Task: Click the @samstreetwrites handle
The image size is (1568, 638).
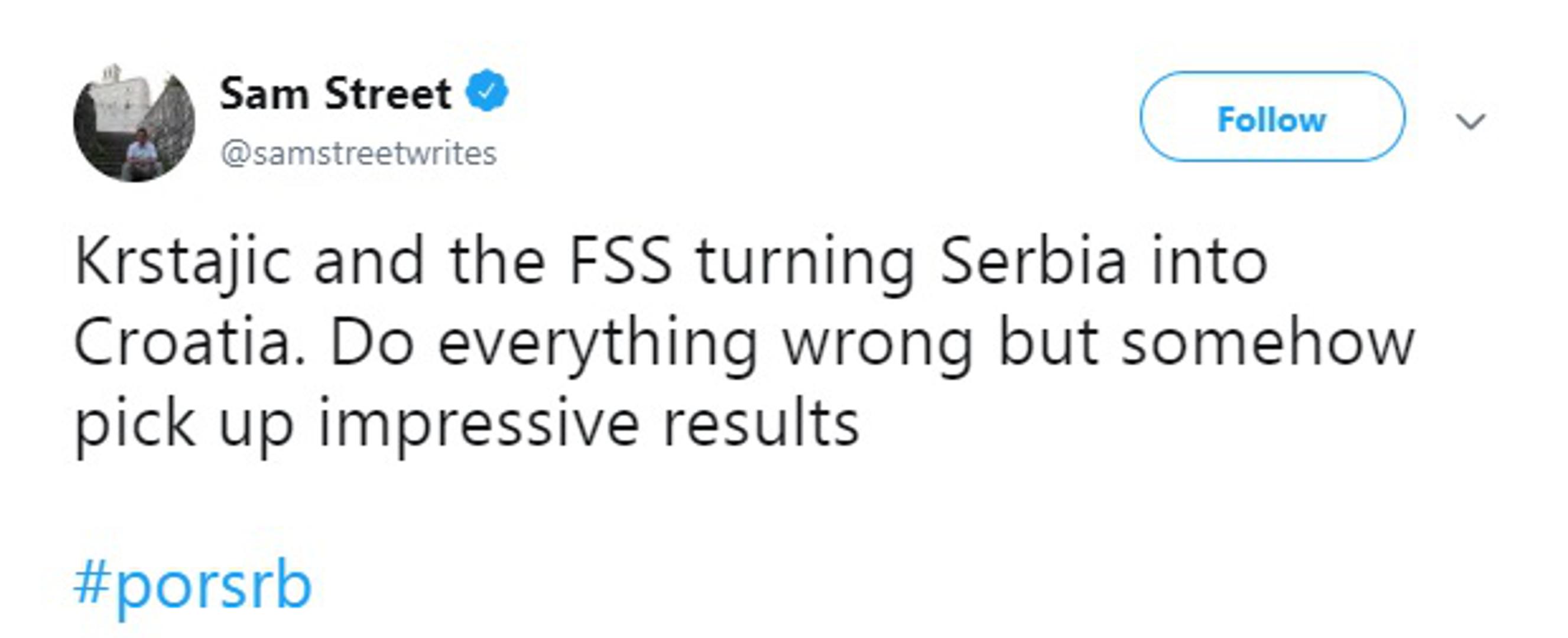Action: coord(358,154)
